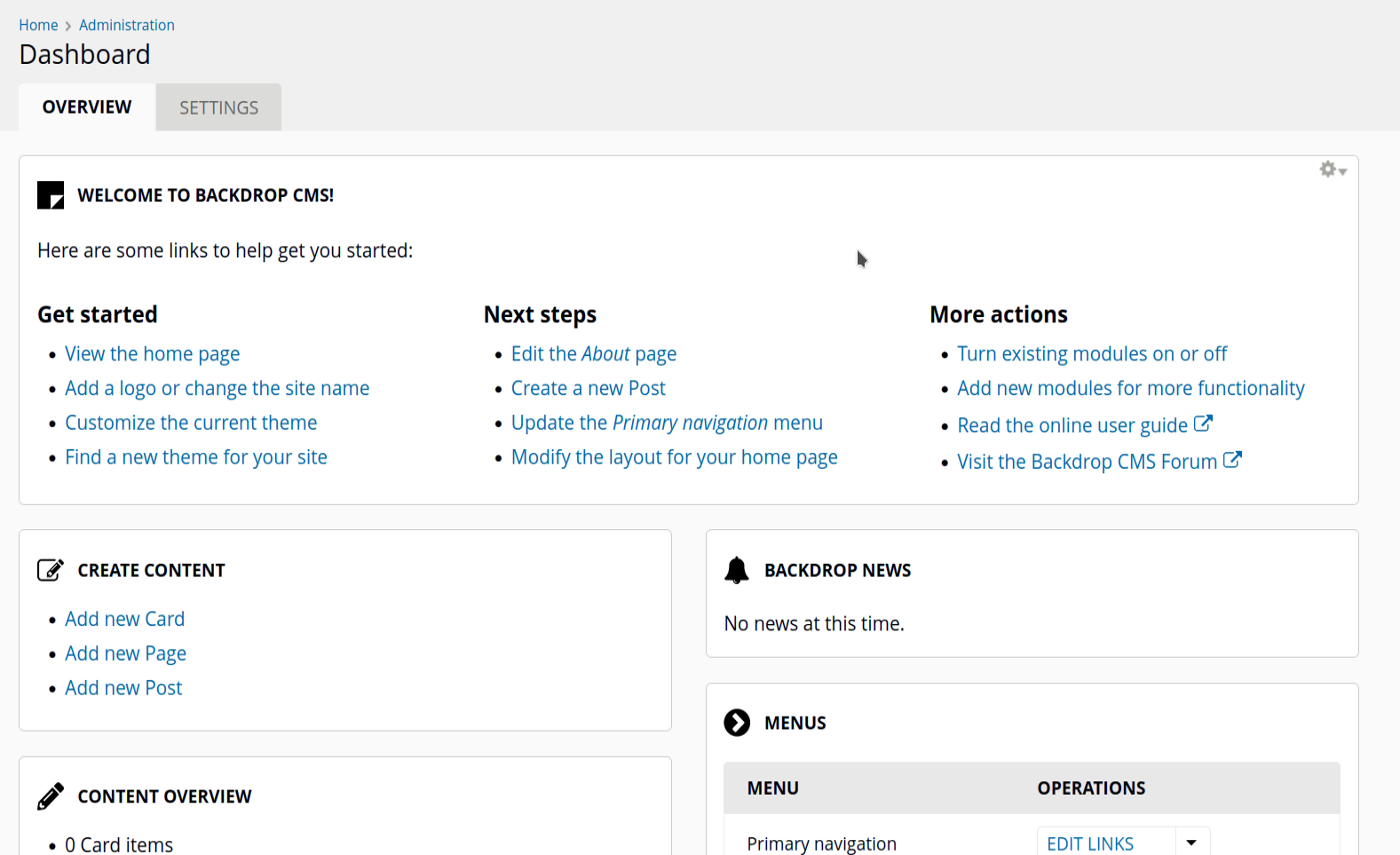Open Turn existing modules on or off
The height and width of the screenshot is (855, 1400).
pyautogui.click(x=1092, y=354)
